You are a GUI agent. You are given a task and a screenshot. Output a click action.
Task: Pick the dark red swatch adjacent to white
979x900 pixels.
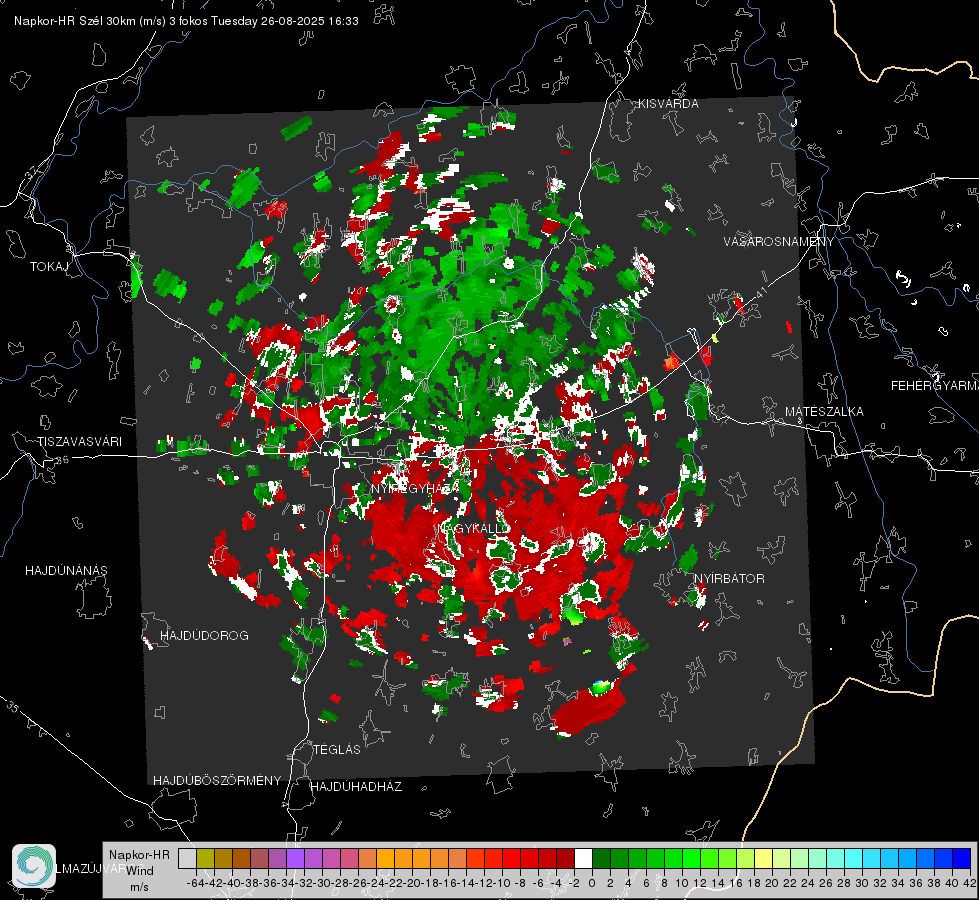coord(565,859)
